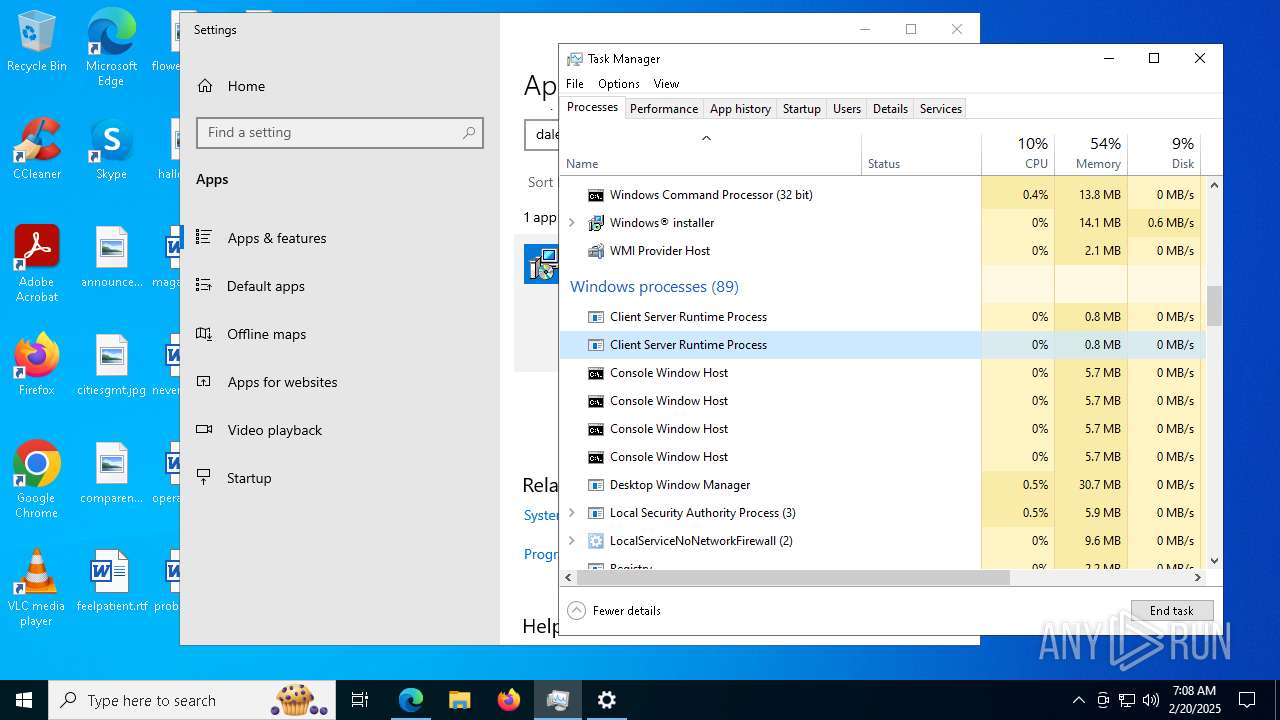Sort processes by Disk column
This screenshot has width=1280, height=720.
click(1164, 154)
